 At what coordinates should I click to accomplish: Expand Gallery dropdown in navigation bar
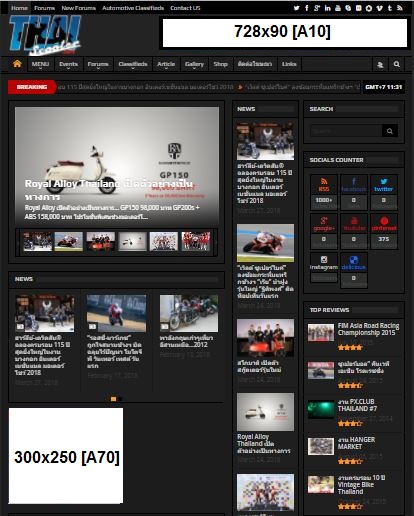(194, 64)
